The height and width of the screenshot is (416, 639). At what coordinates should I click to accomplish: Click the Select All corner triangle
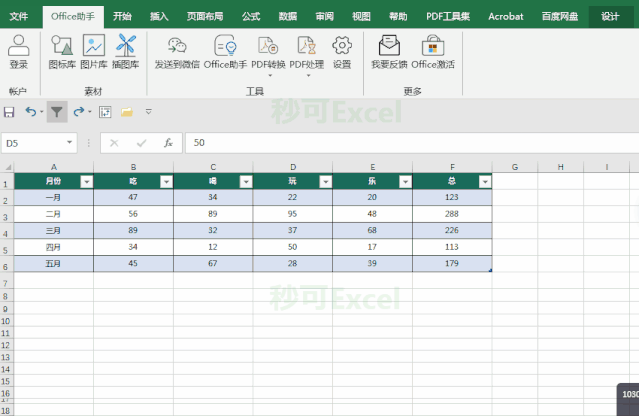[8, 167]
